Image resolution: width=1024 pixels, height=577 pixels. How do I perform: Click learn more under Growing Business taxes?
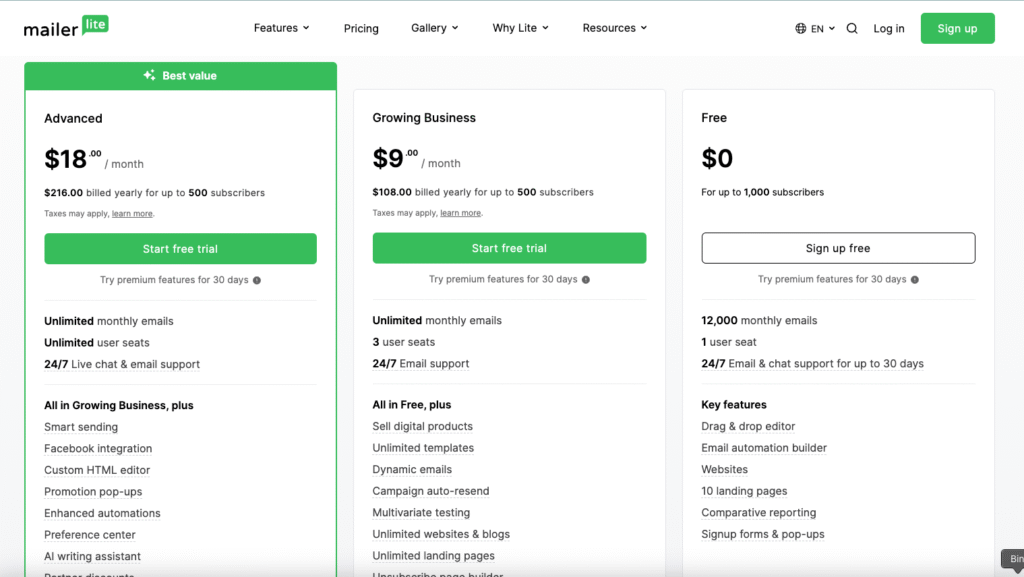click(x=460, y=213)
